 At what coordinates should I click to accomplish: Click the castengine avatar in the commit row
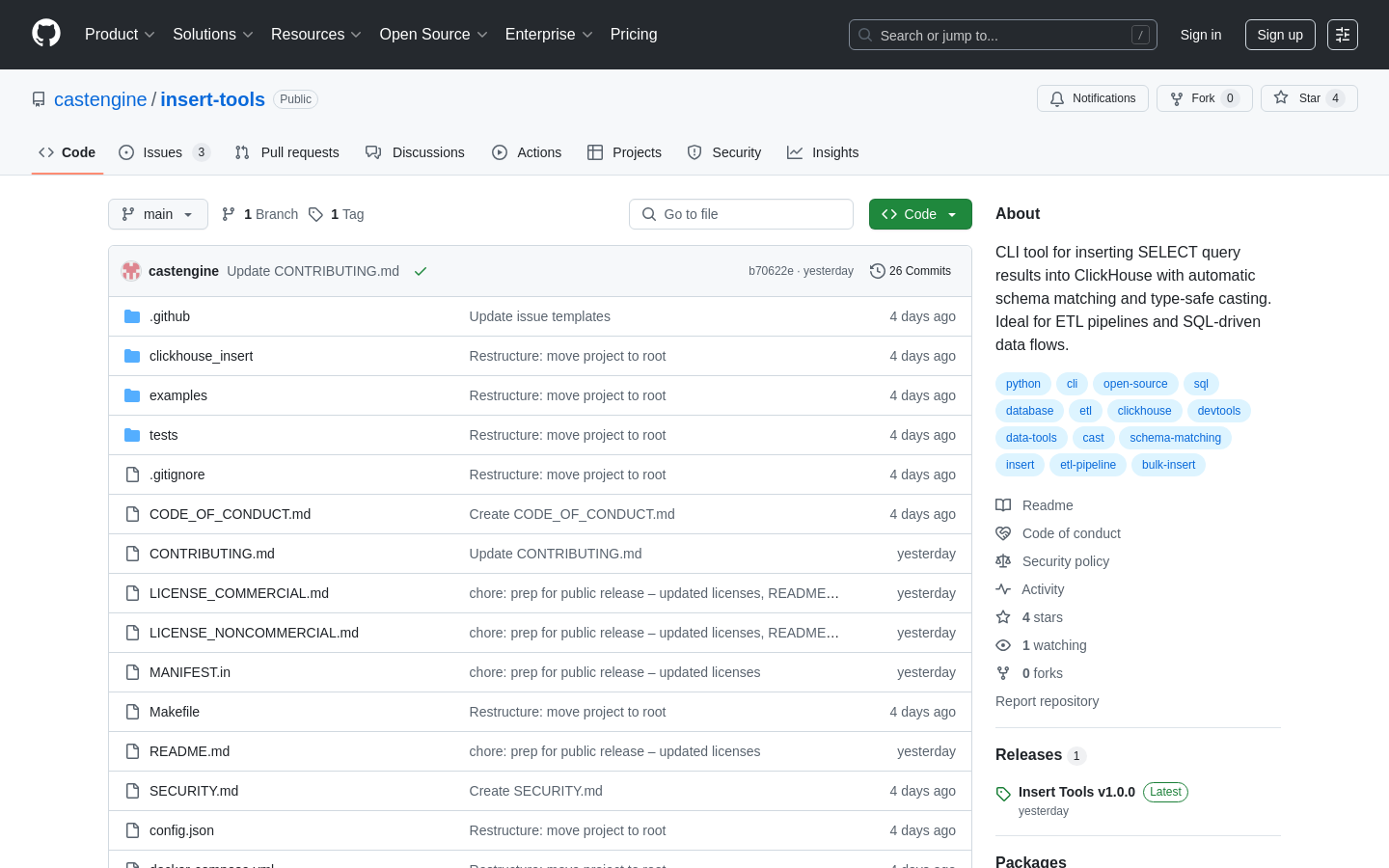(x=131, y=271)
